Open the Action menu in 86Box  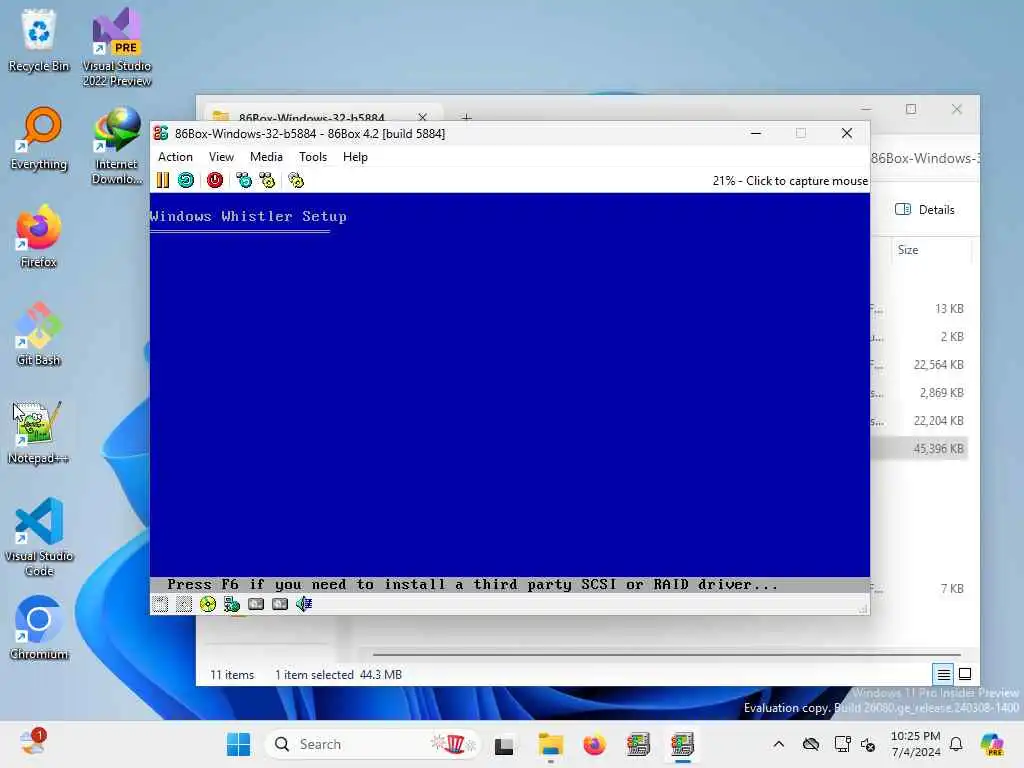[175, 157]
